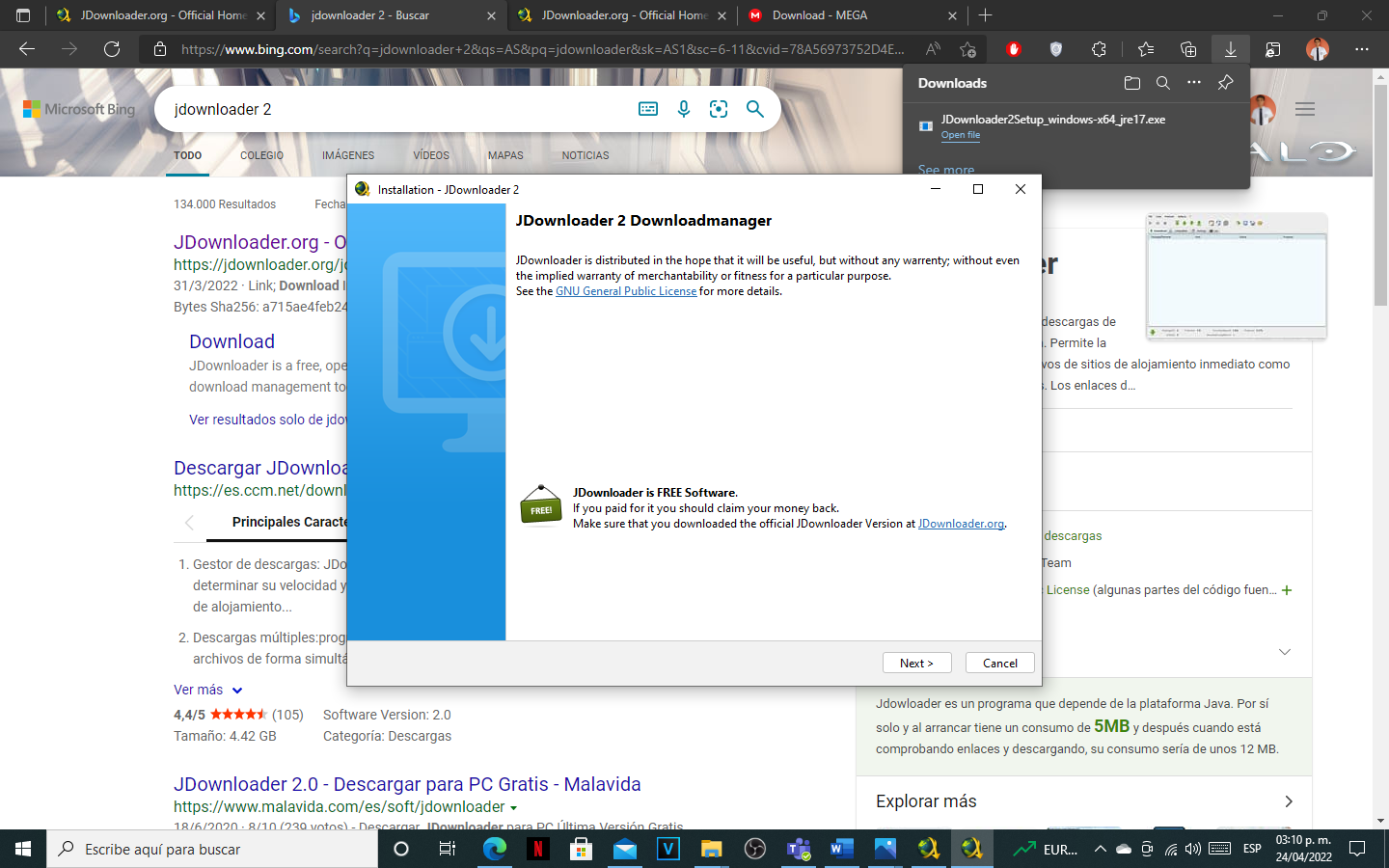Expand knowledge panel chevron down

(1285, 652)
